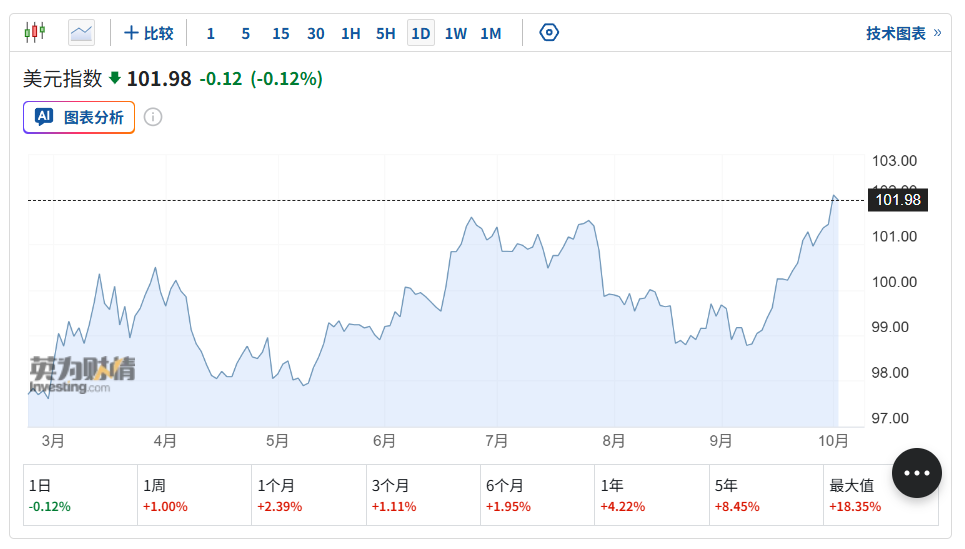Screen dimensions: 965x549
Task: Show the 3个月 performance range
Action: pyautogui.click(x=423, y=495)
